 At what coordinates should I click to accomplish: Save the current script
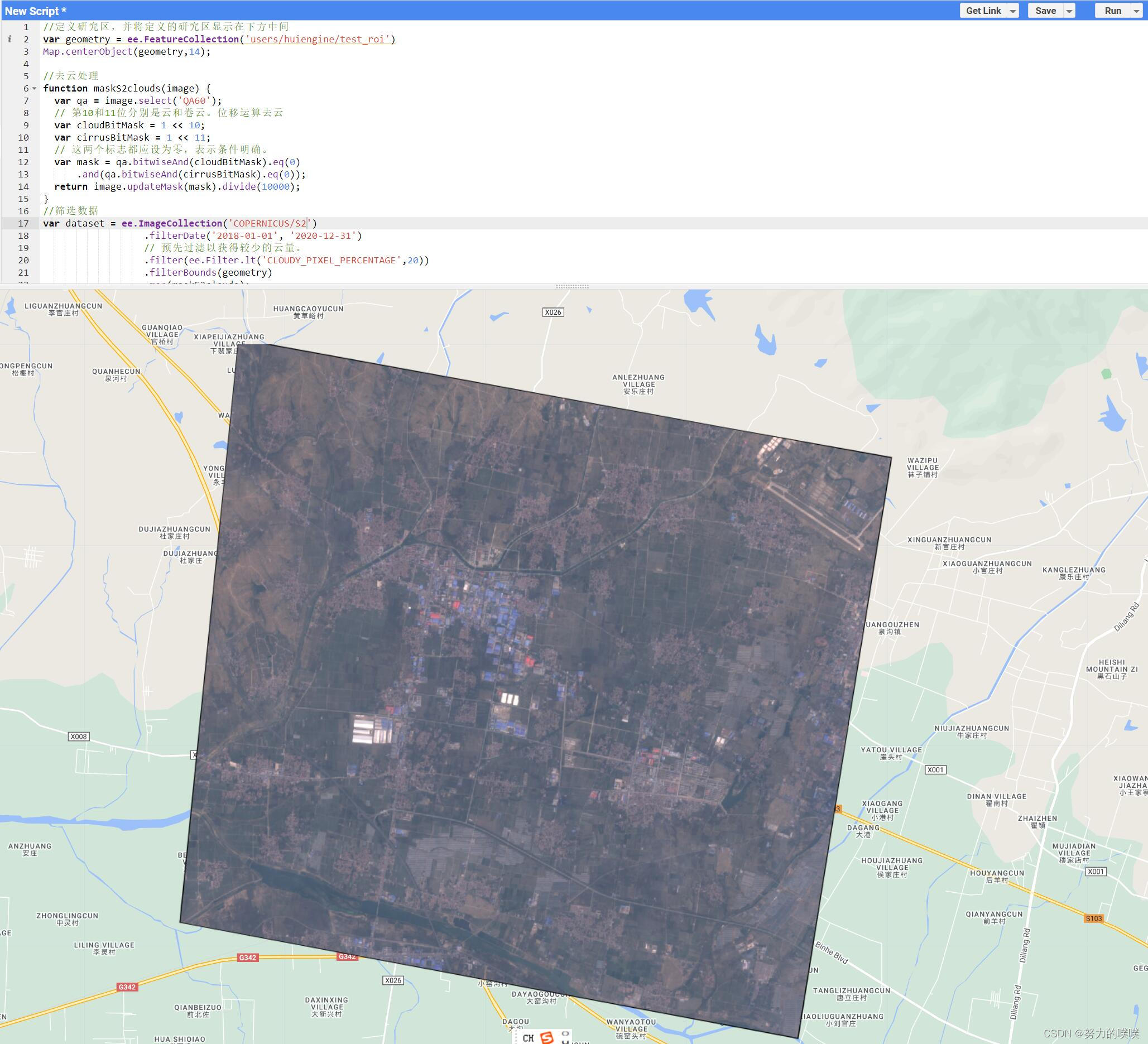click(x=1046, y=10)
